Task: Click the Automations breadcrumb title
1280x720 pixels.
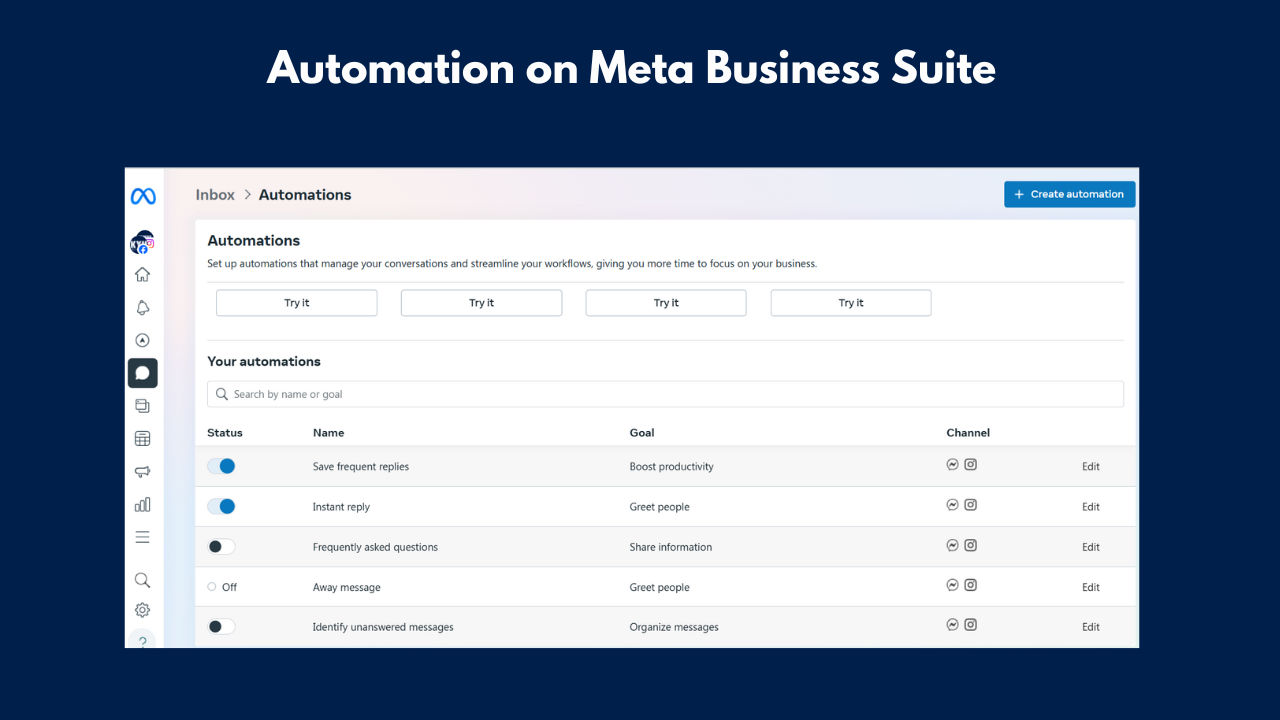Action: coord(305,195)
